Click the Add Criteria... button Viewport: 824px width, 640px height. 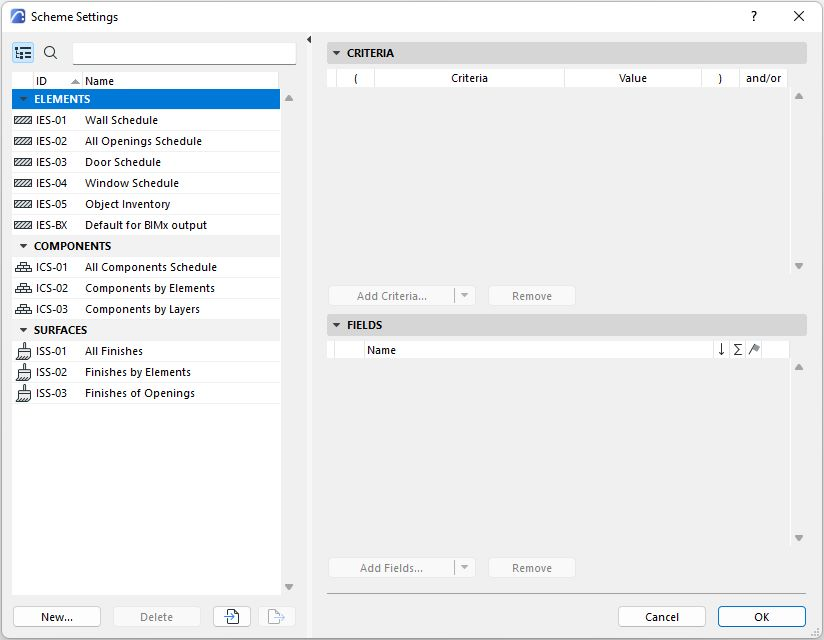pyautogui.click(x=392, y=295)
